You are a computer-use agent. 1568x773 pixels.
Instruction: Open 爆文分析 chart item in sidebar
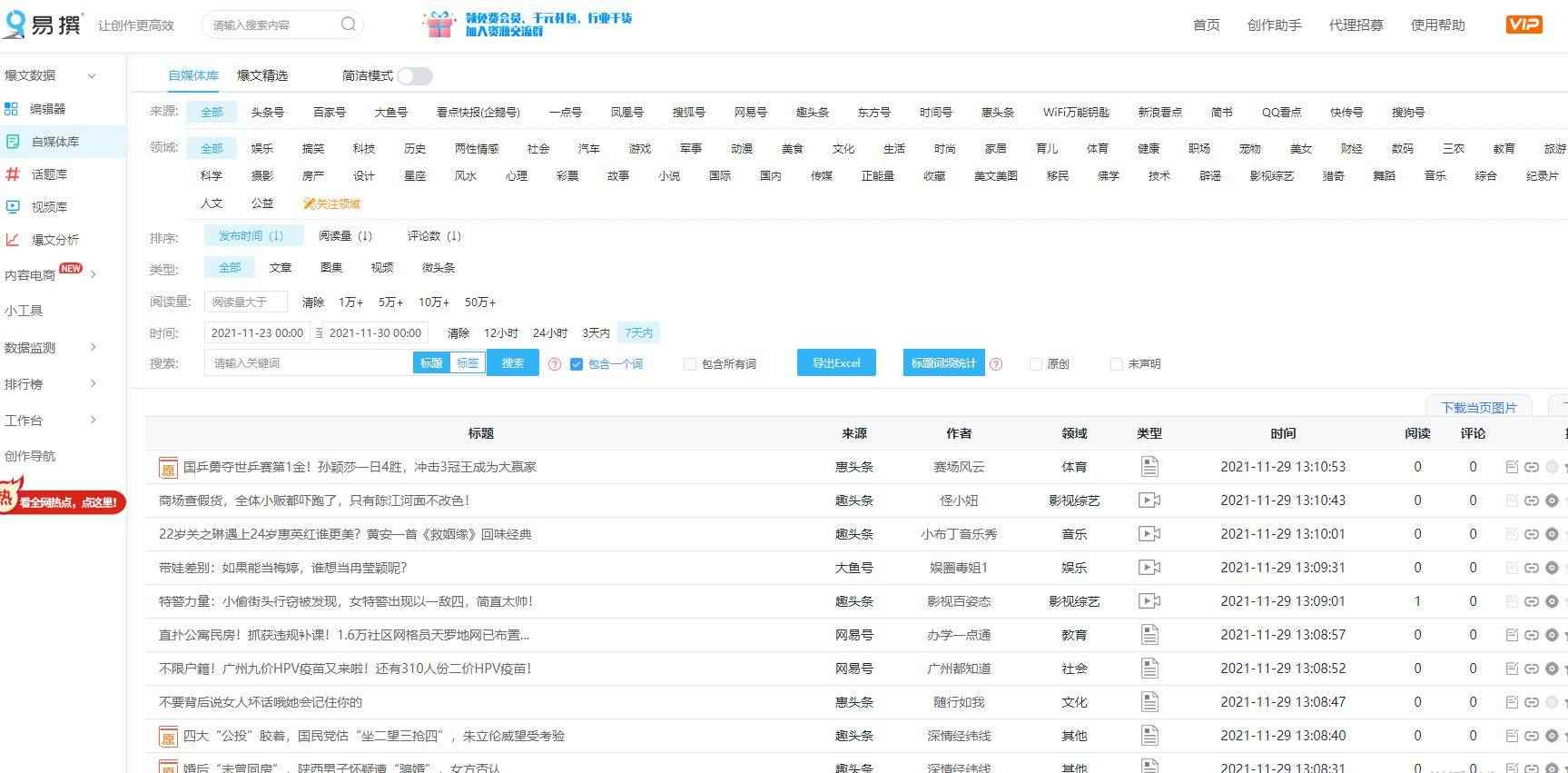coord(54,240)
